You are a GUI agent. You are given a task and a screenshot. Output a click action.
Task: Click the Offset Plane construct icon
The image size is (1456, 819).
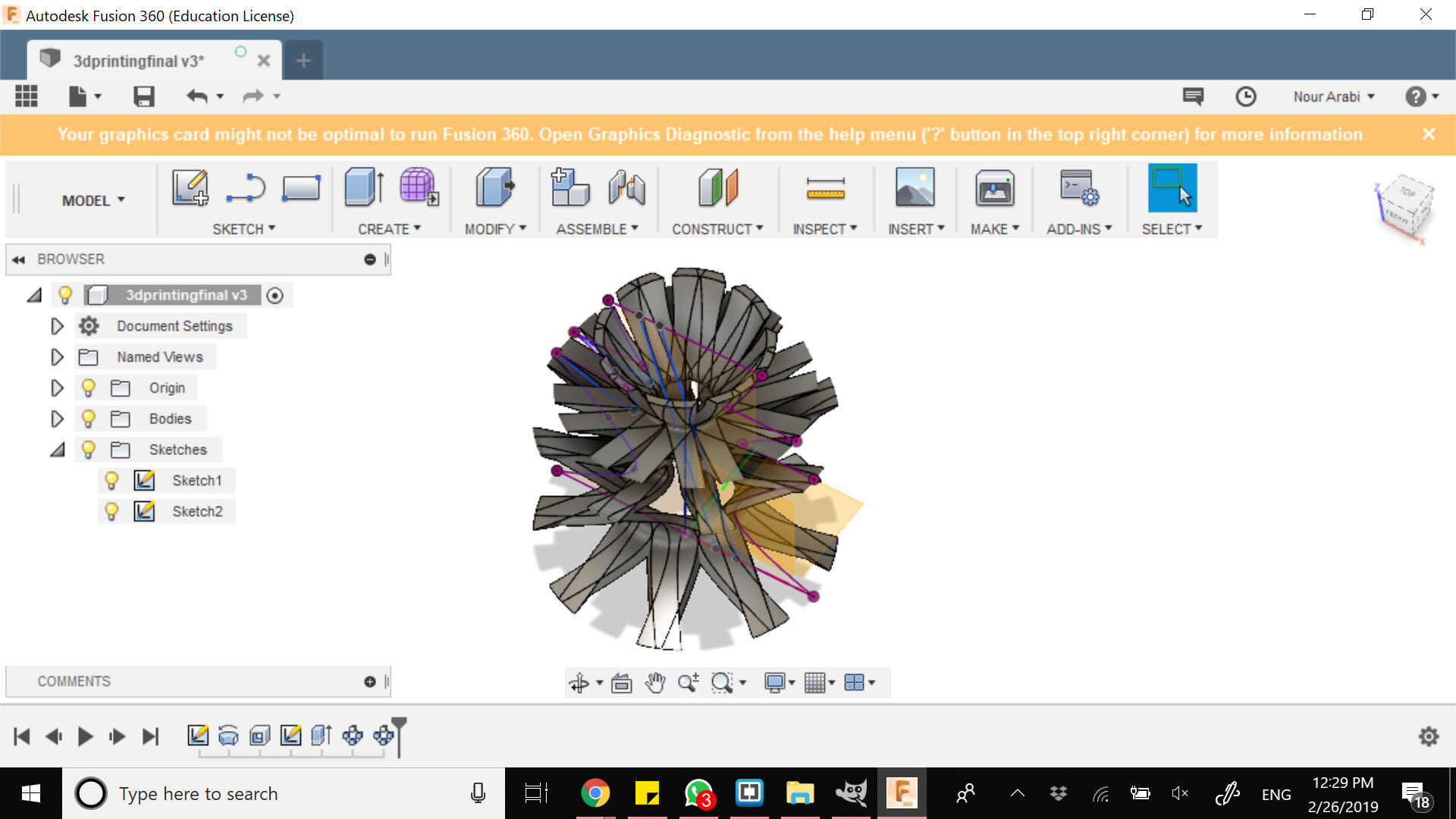(x=717, y=187)
